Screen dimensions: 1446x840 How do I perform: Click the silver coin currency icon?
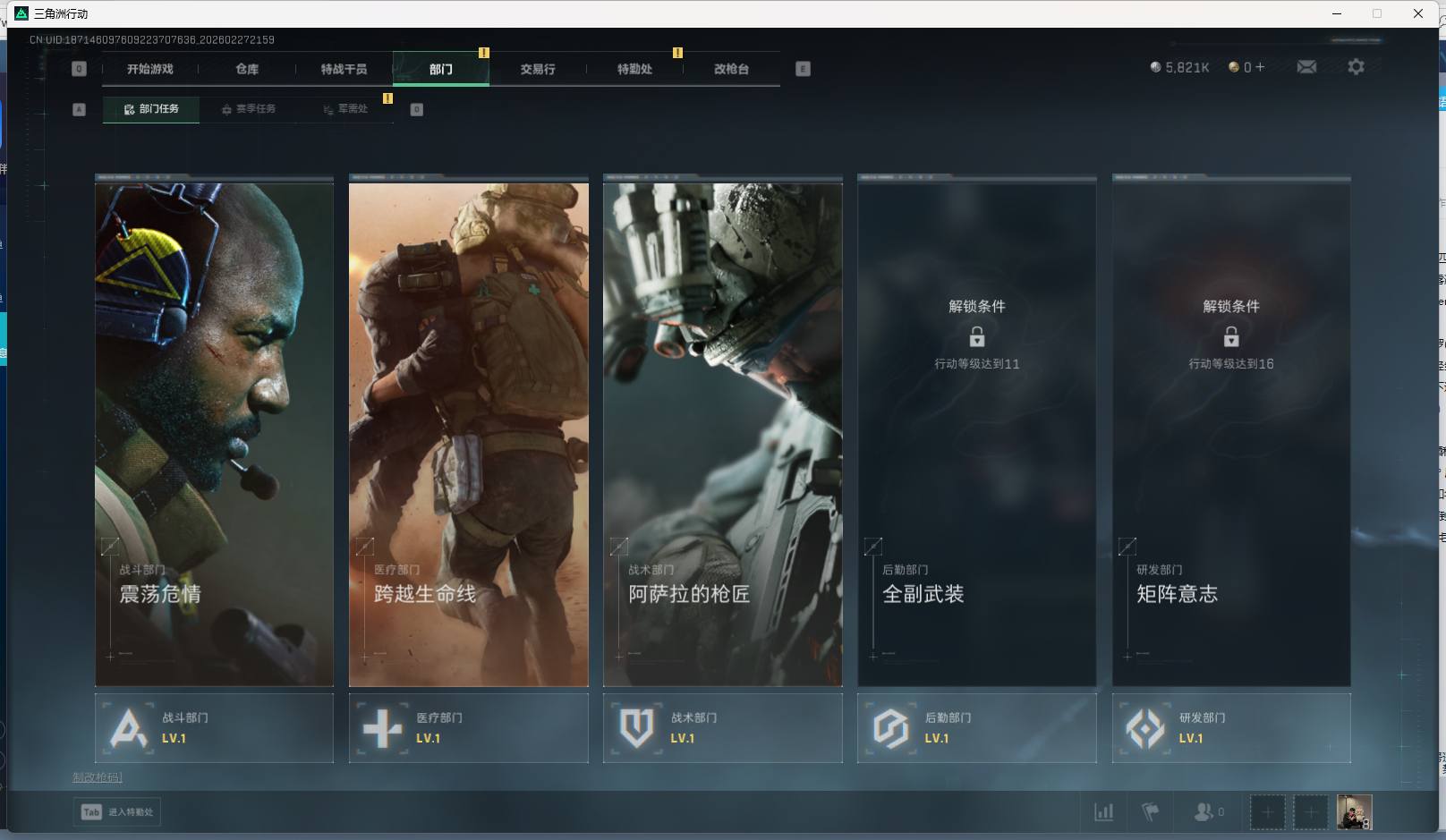(x=1155, y=67)
